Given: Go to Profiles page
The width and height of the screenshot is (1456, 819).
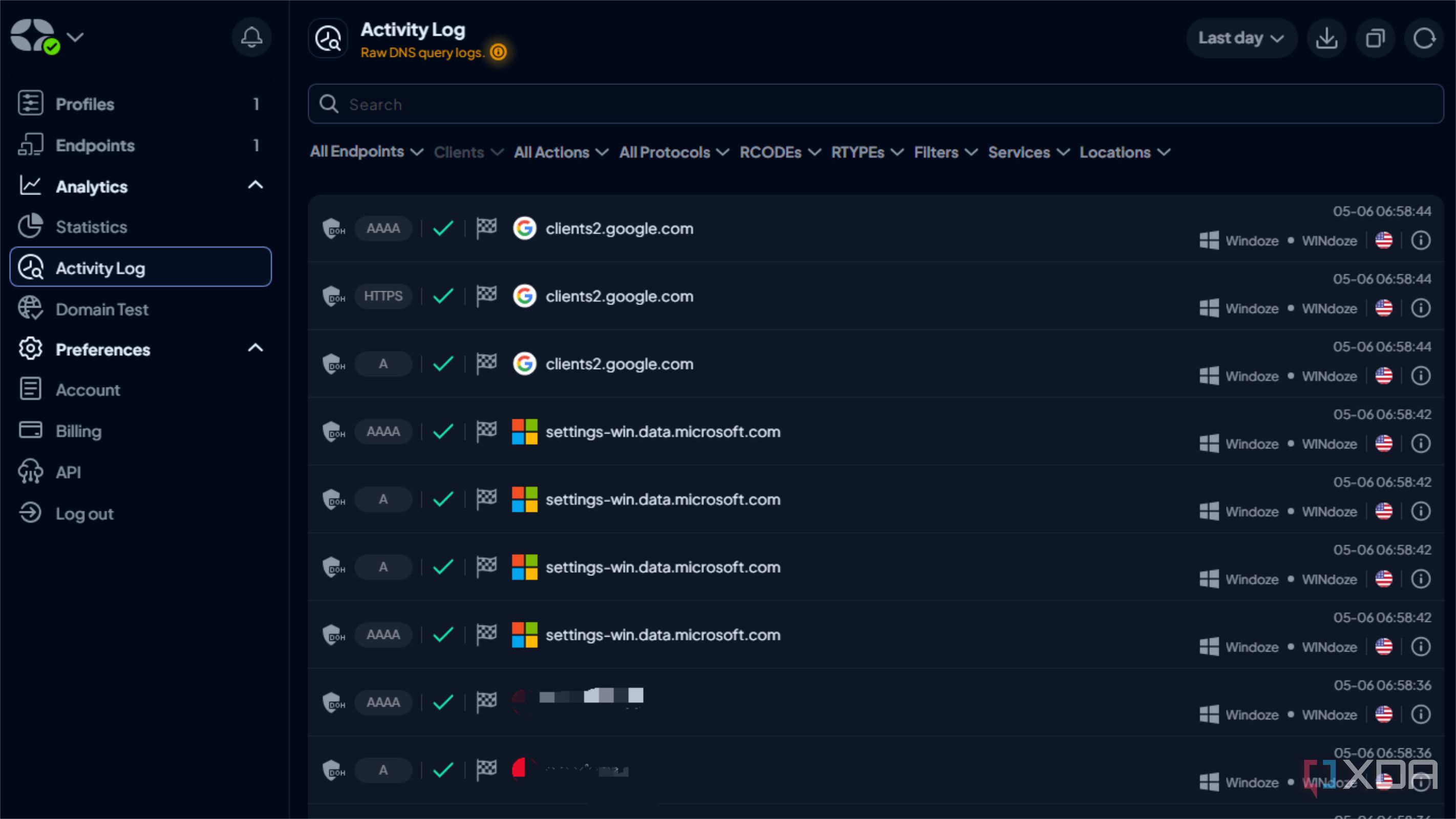Looking at the screenshot, I should point(141,104).
